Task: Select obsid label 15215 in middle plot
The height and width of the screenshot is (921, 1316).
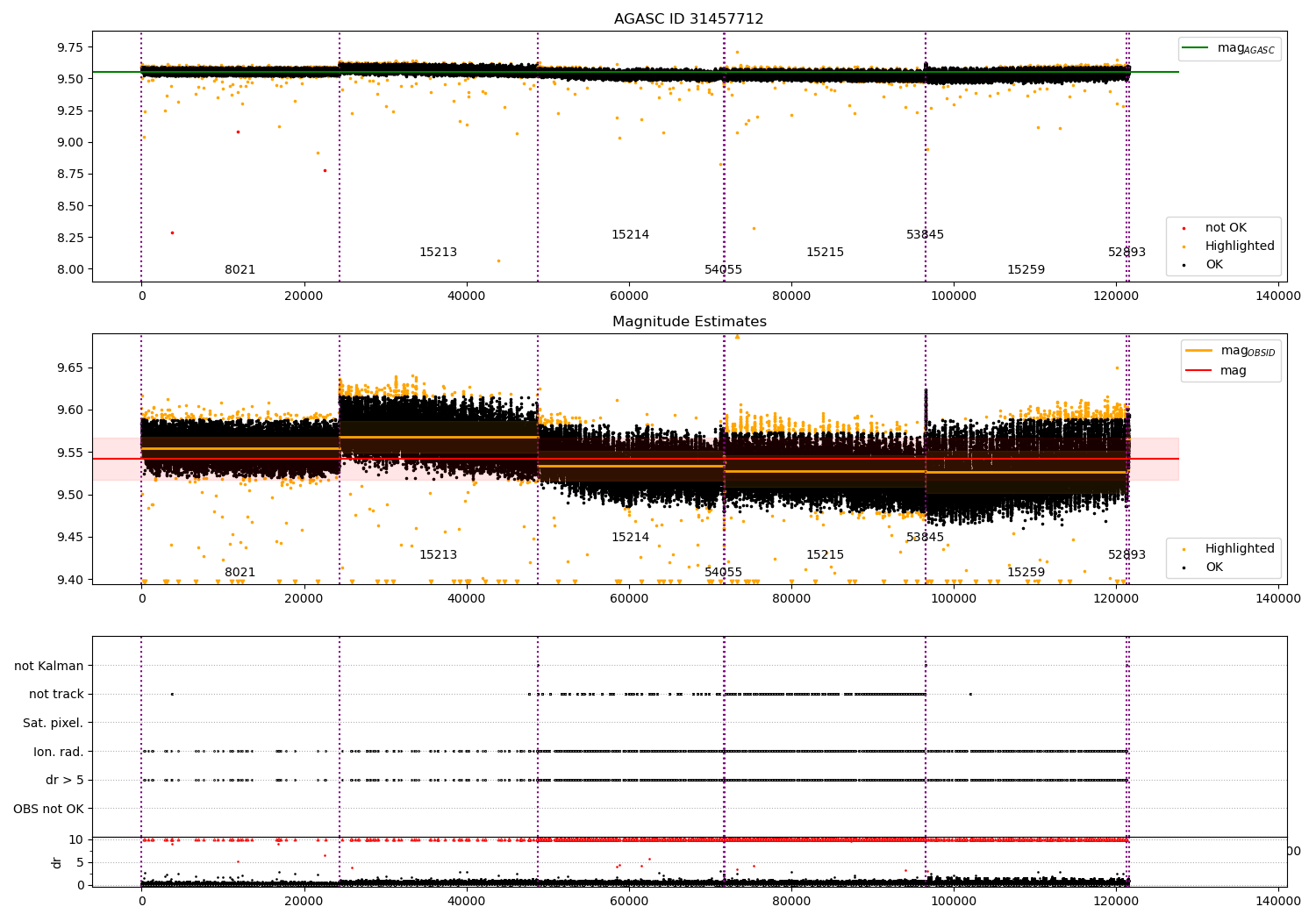Action: pyautogui.click(x=825, y=555)
